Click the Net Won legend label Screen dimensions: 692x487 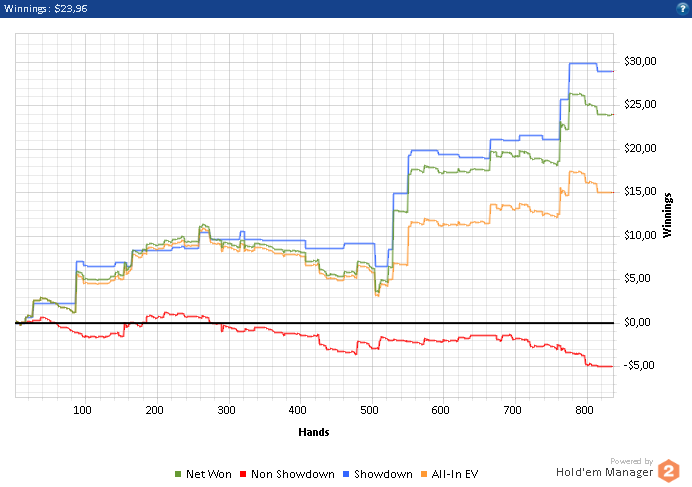[x=209, y=474]
